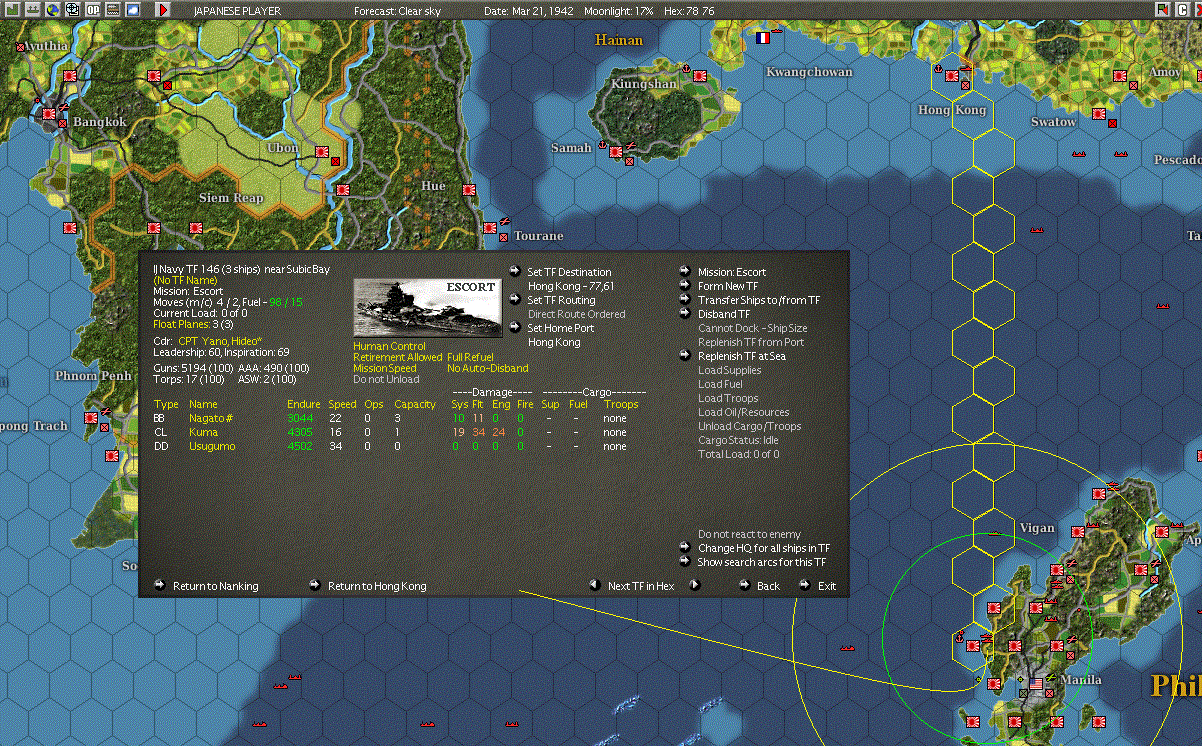Open the OP operations report icon

point(92,10)
